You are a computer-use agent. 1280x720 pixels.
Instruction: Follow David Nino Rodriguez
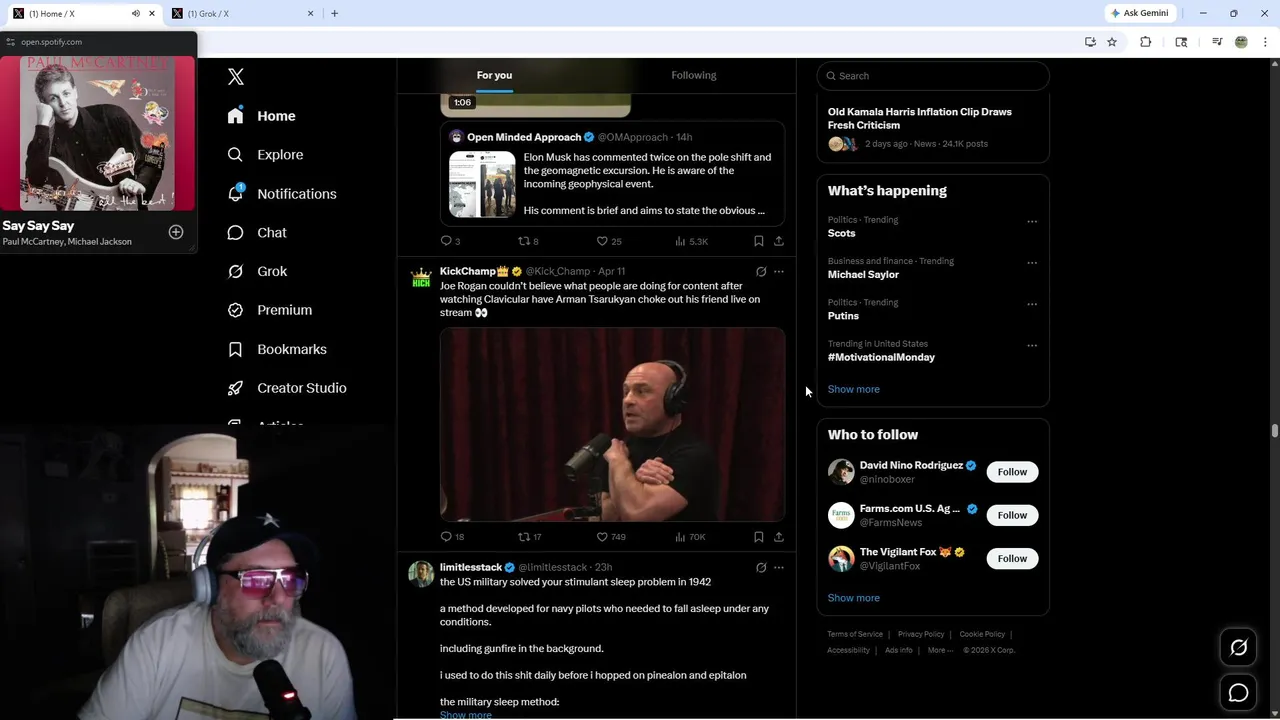tap(1012, 472)
